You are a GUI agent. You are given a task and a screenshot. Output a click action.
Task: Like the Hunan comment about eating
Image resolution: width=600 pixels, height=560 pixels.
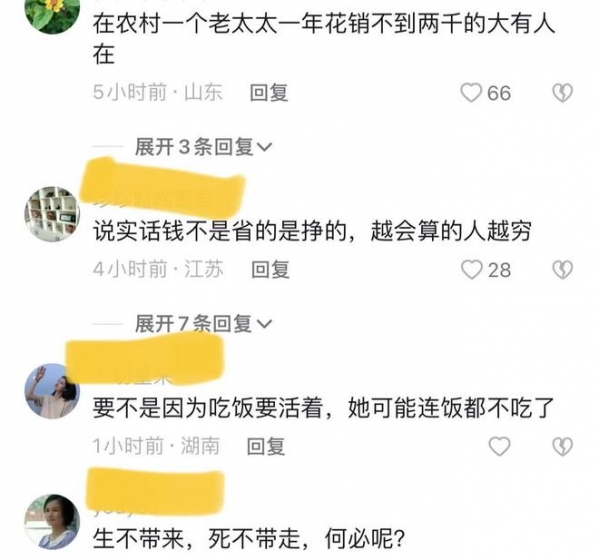[x=500, y=446]
